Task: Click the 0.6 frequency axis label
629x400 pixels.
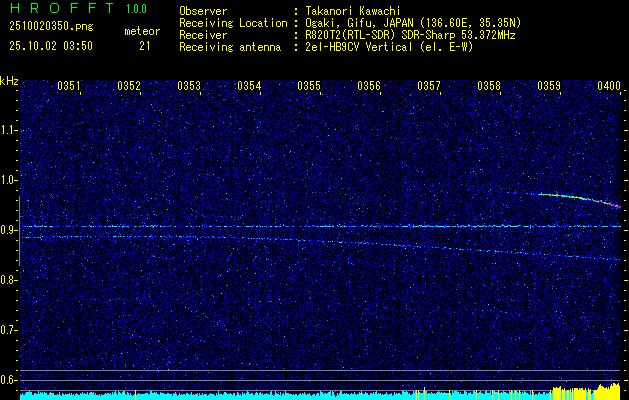Action: click(x=9, y=379)
